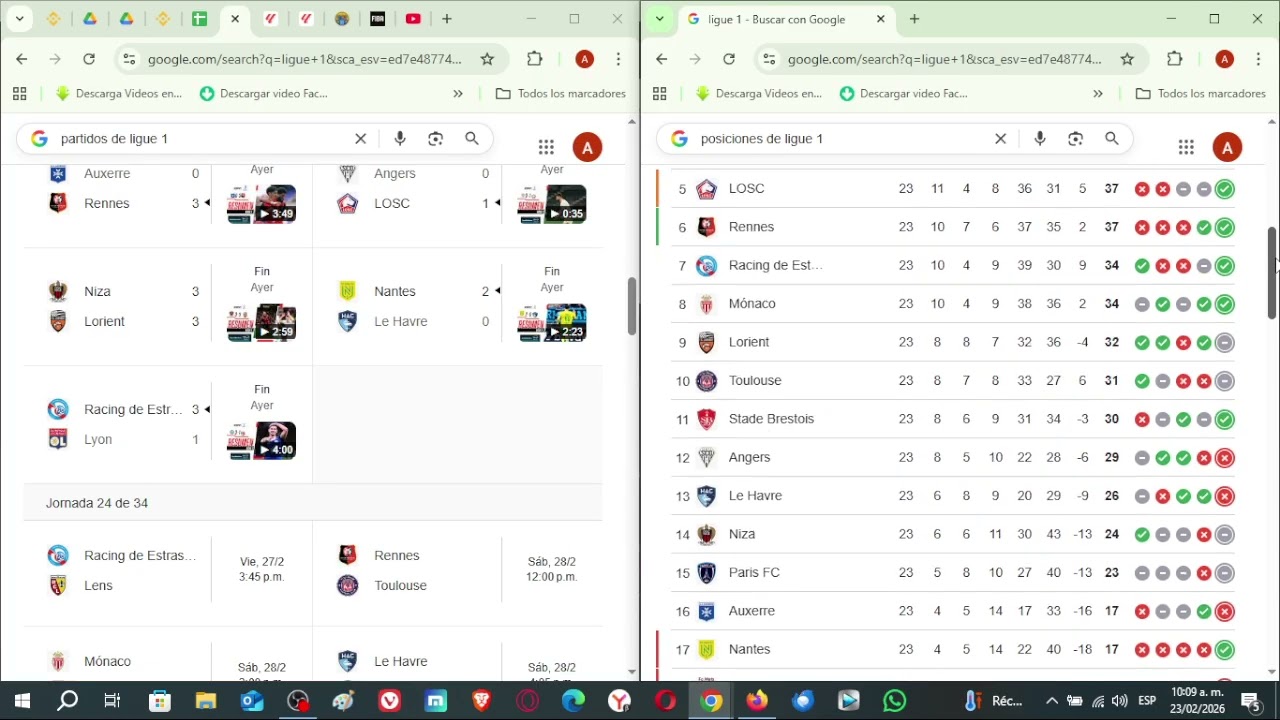Screen dimensions: 1280x720
Task: Reload page in right browser window
Action: click(729, 59)
